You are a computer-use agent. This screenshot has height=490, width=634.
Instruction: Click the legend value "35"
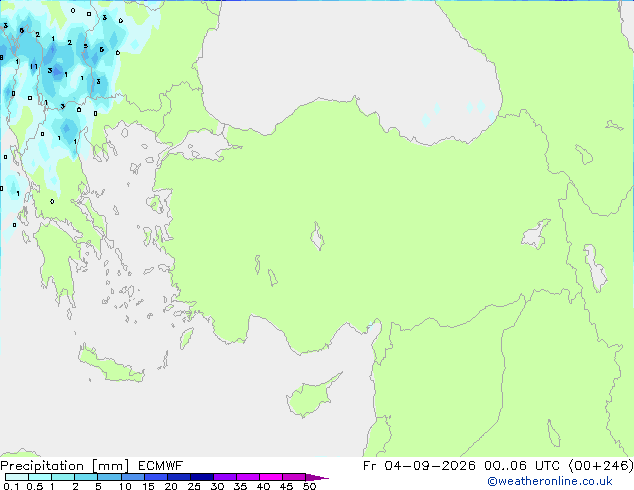tap(240, 486)
